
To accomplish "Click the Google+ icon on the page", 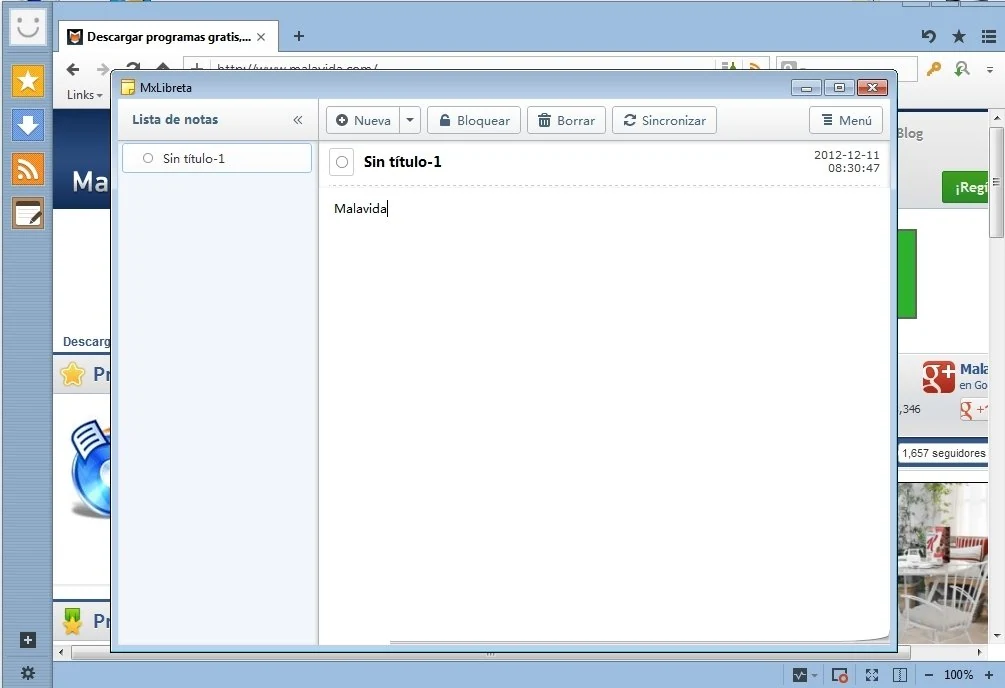I will coord(938,376).
